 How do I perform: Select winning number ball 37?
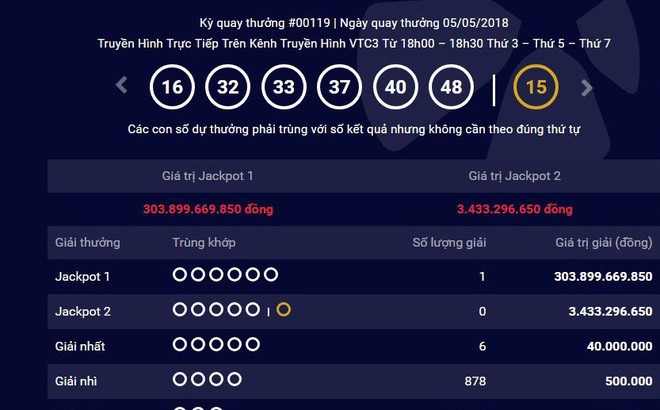click(340, 87)
